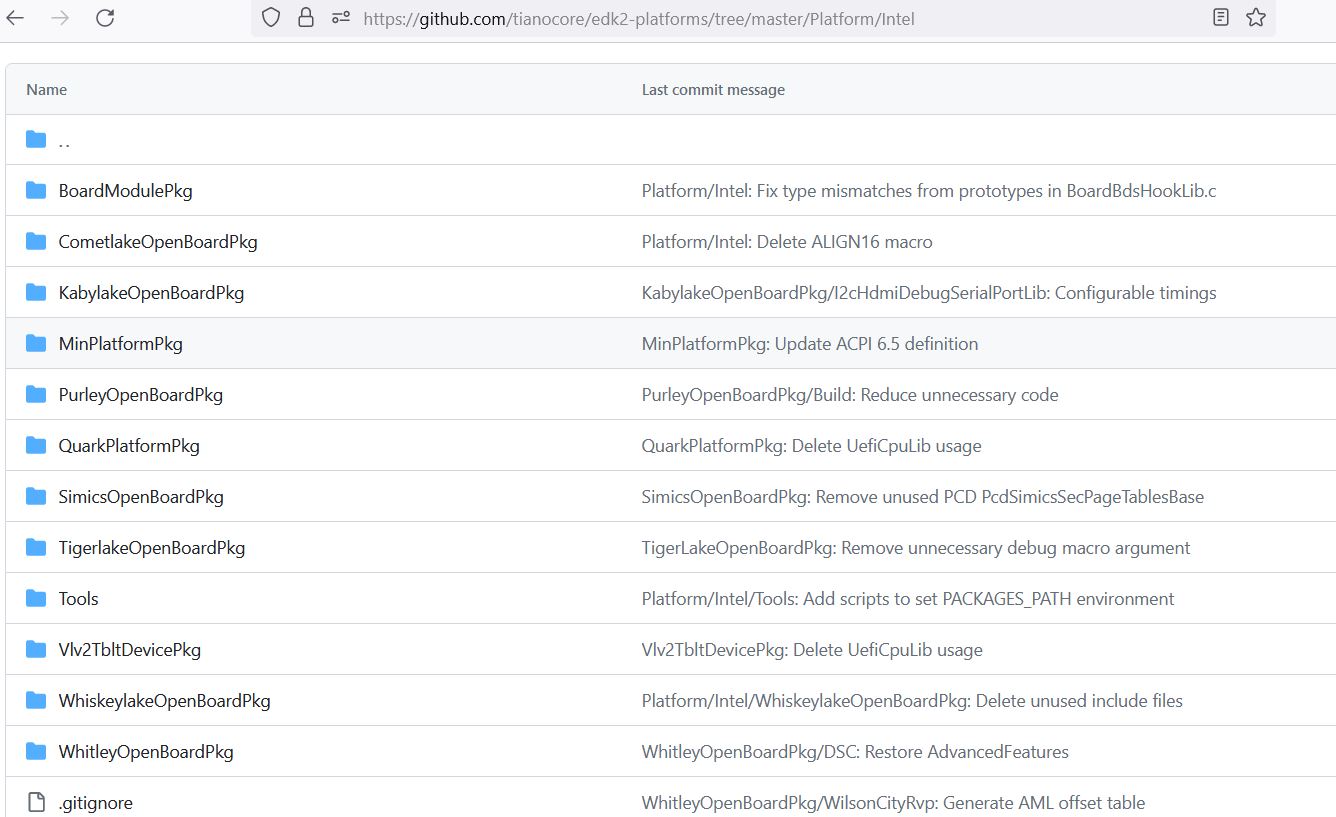Click the CometlakeOpenBoardPkg folder icon

pos(36,241)
